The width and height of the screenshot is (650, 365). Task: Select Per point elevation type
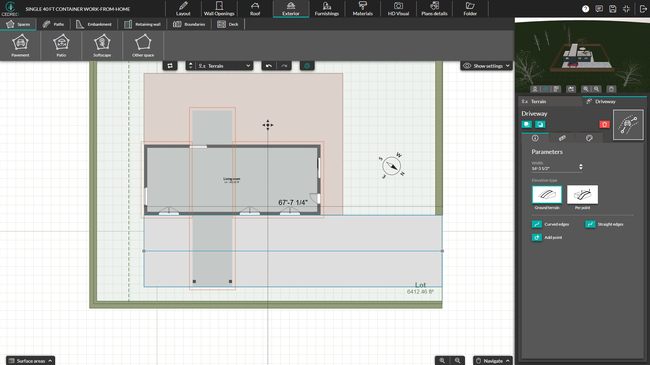(582, 195)
